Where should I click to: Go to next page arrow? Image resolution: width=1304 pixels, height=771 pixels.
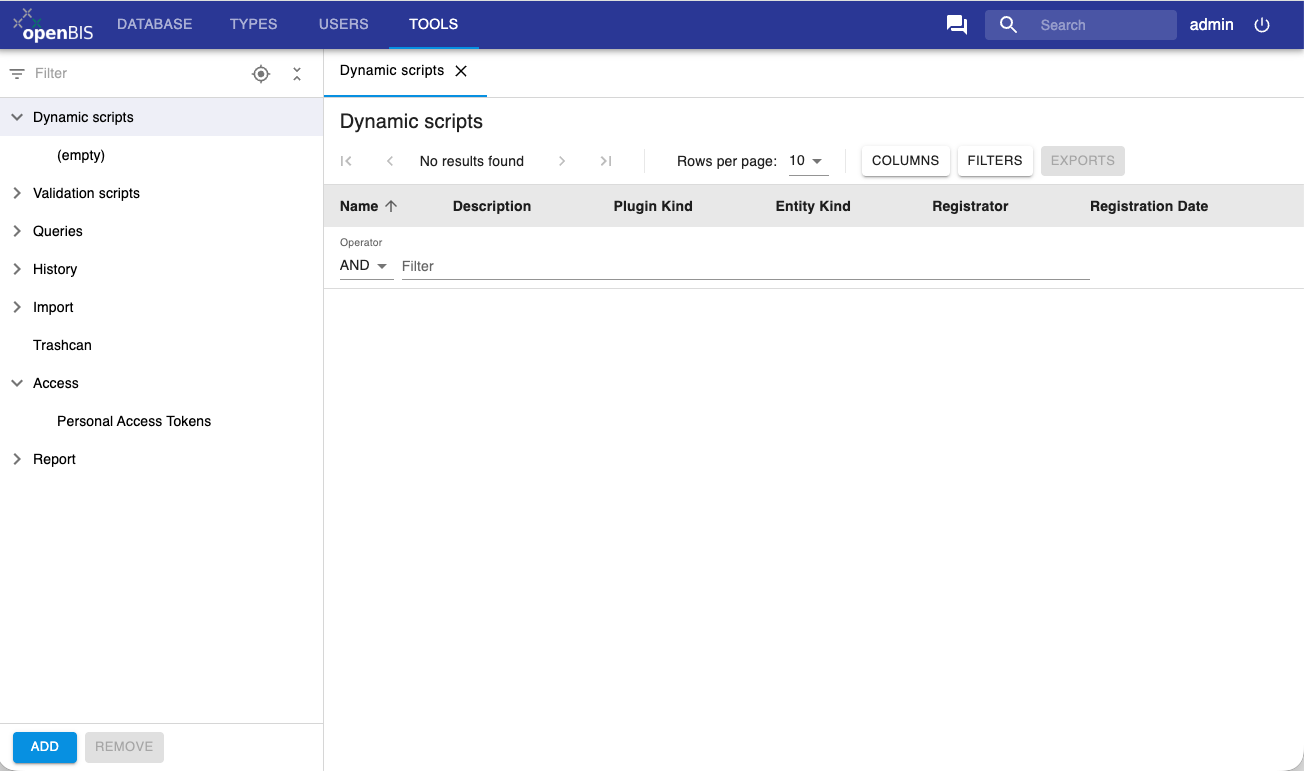(x=562, y=161)
